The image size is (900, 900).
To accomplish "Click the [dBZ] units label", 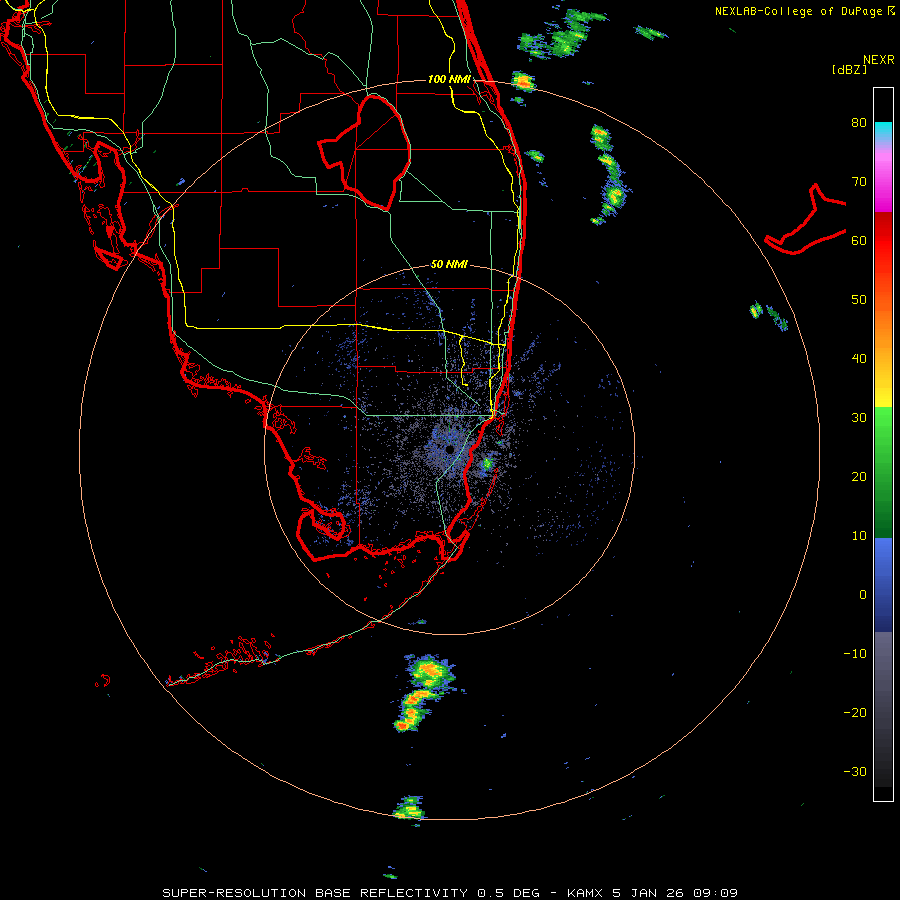I will [x=849, y=69].
